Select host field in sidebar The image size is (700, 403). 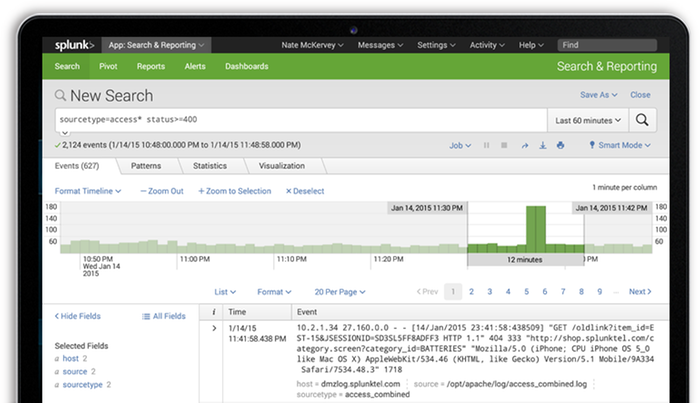pos(71,358)
